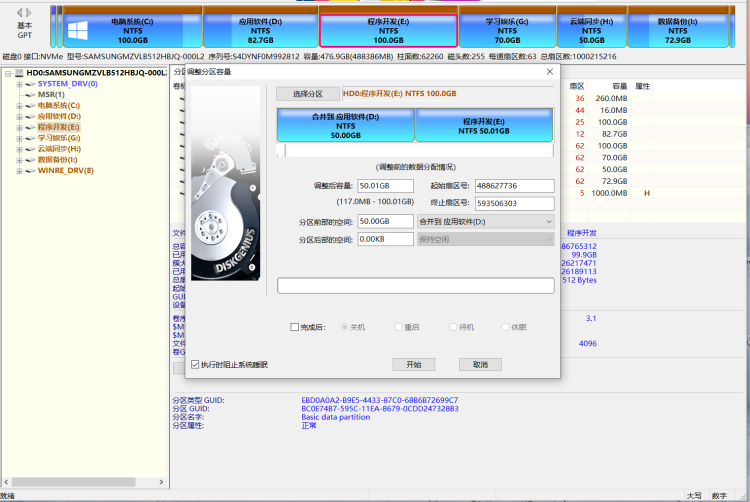Viewport: 750px width, 502px height.
Task: Collapse the HD0 SAMSUNG disk tree node
Action: [8, 73]
